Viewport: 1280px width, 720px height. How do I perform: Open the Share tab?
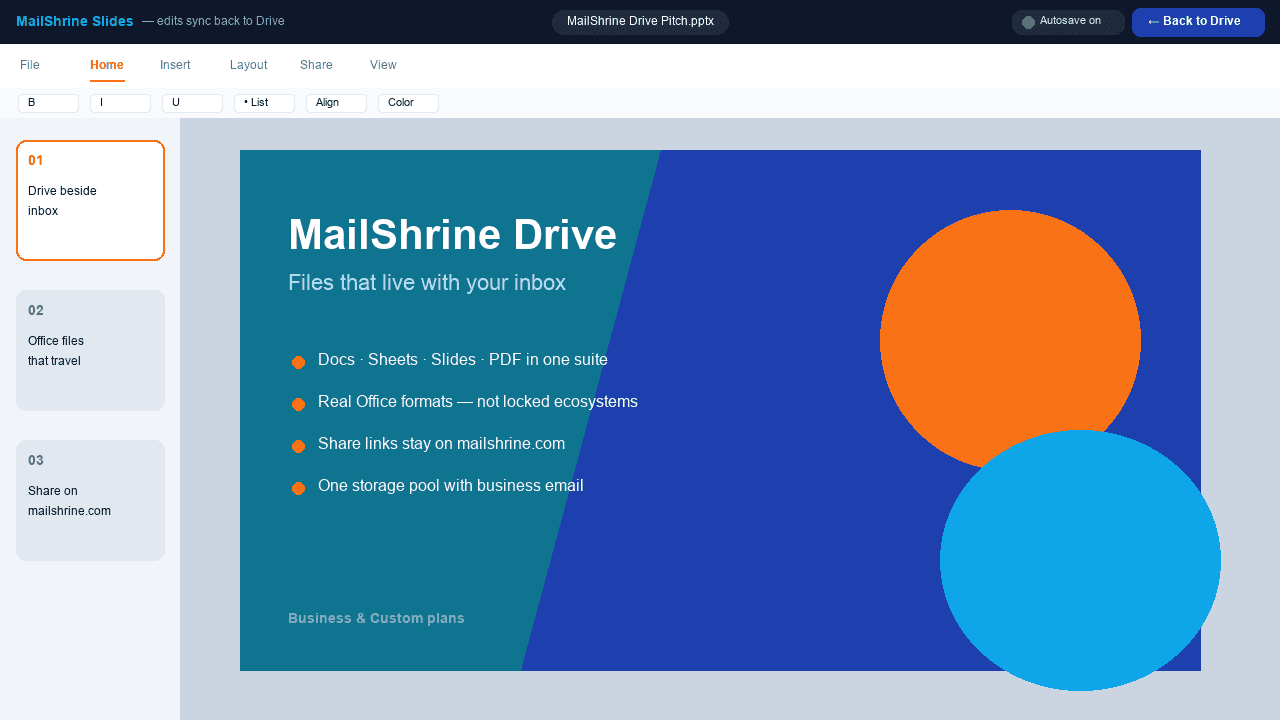point(316,65)
